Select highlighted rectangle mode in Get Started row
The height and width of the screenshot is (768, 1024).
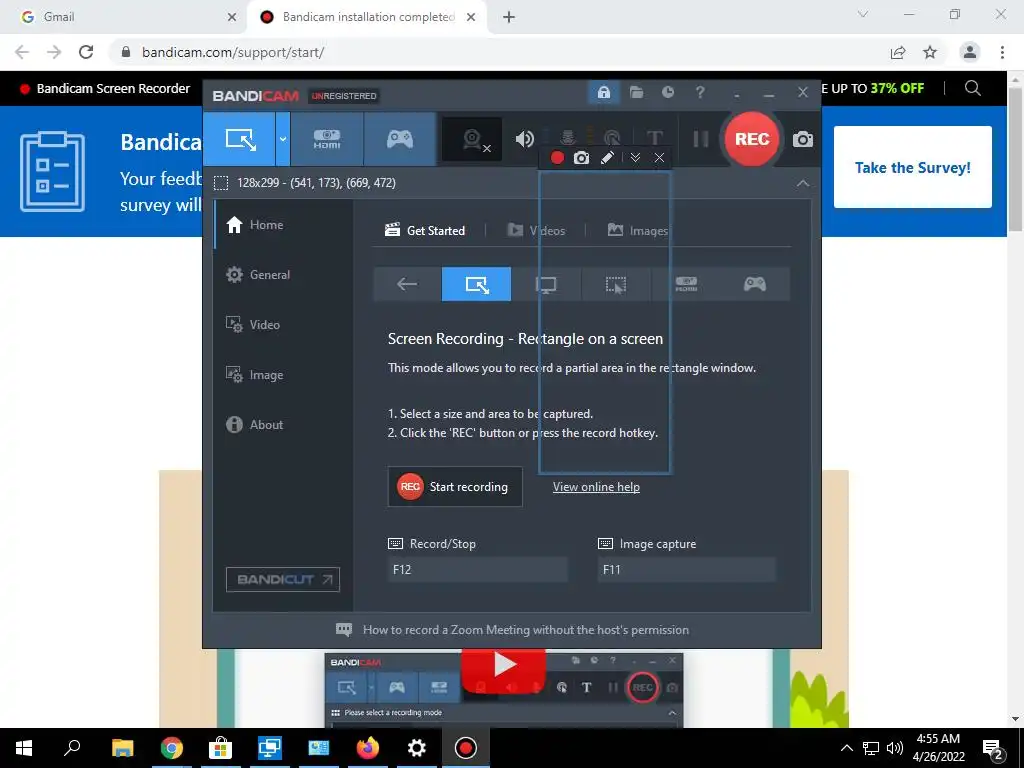pyautogui.click(x=477, y=284)
